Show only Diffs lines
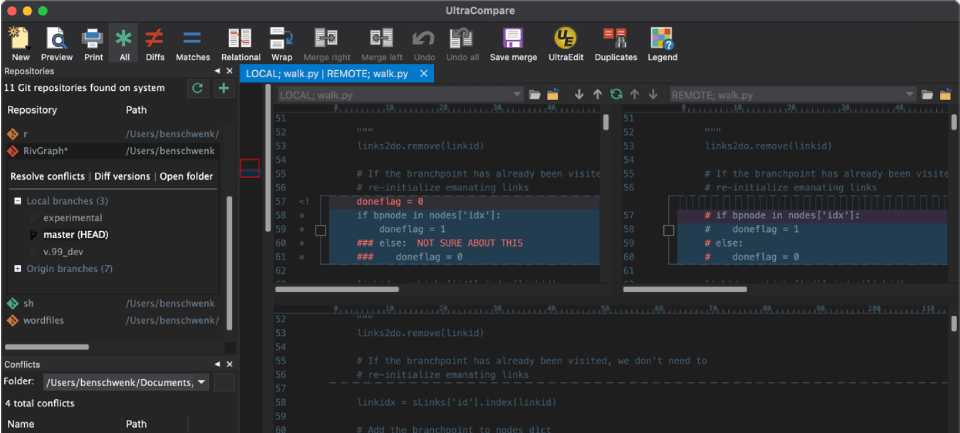Image resolution: width=960 pixels, height=433 pixels. [155, 44]
